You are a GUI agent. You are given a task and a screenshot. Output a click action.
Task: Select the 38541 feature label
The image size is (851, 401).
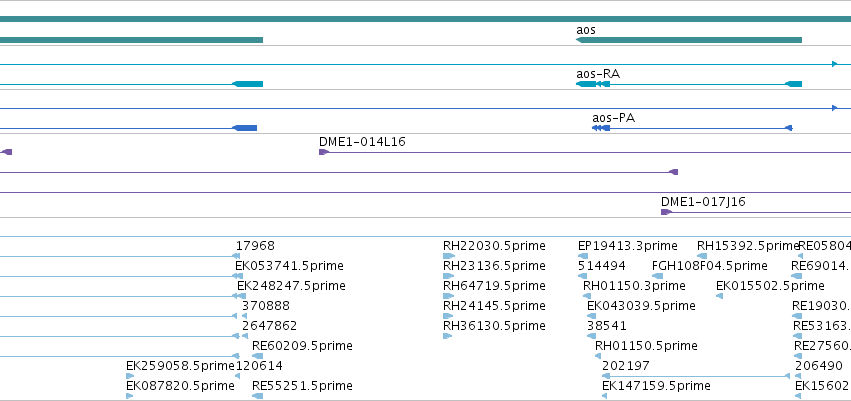(607, 326)
